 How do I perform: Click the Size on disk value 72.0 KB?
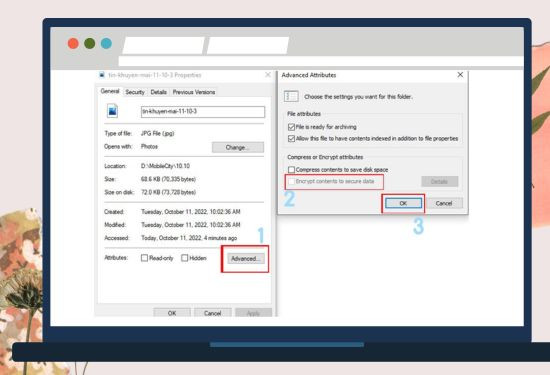coord(168,192)
